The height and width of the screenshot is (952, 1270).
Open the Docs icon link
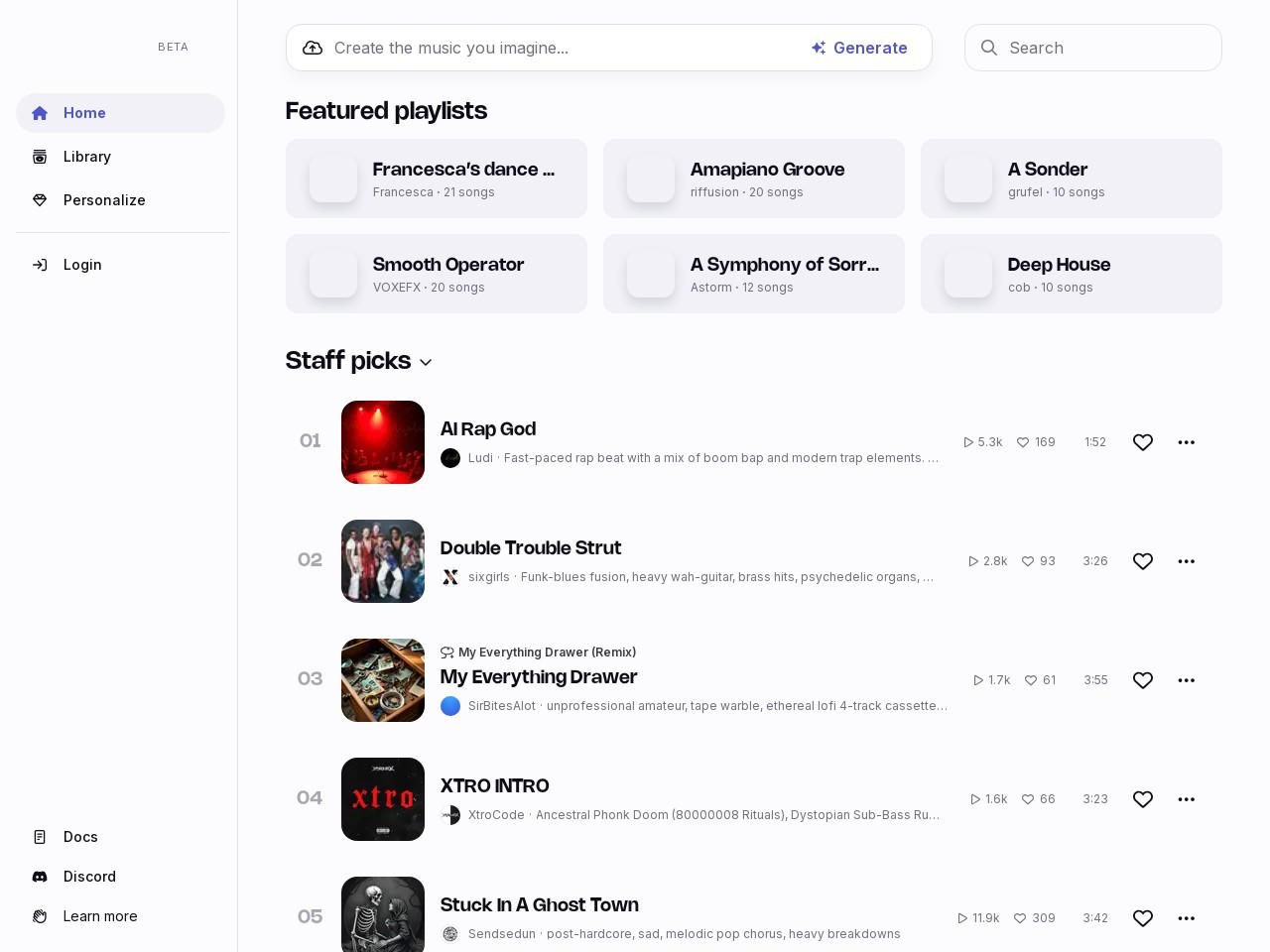coord(40,837)
